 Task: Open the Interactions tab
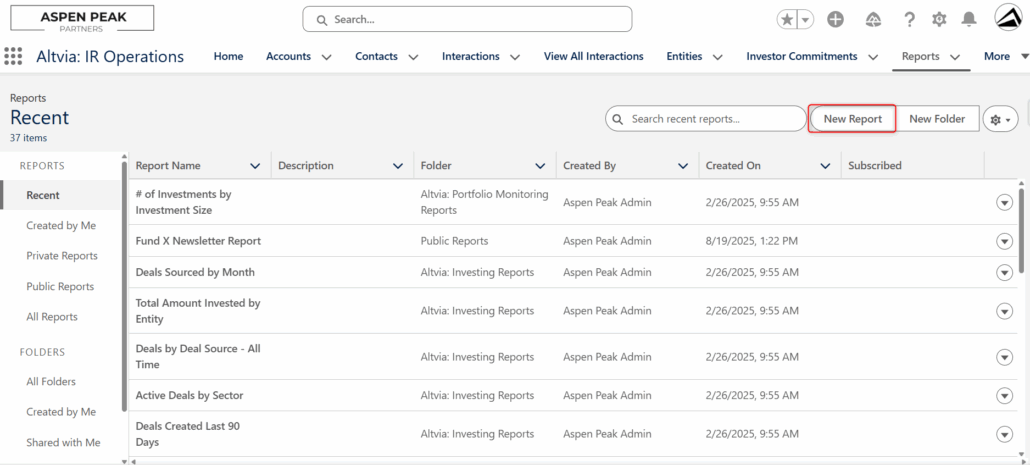tap(470, 56)
